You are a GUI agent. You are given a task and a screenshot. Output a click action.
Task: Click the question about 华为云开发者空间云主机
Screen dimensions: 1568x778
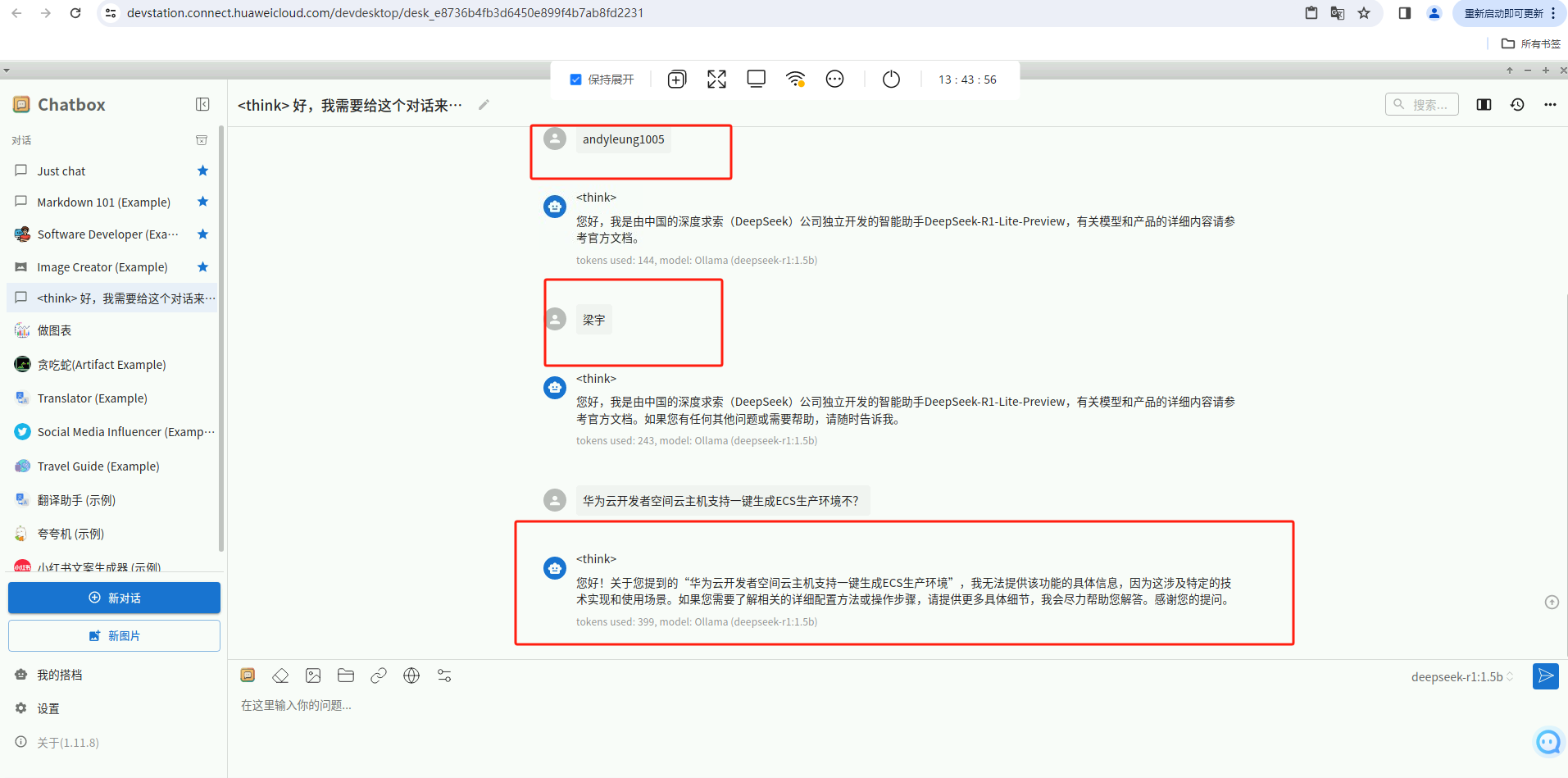click(723, 501)
